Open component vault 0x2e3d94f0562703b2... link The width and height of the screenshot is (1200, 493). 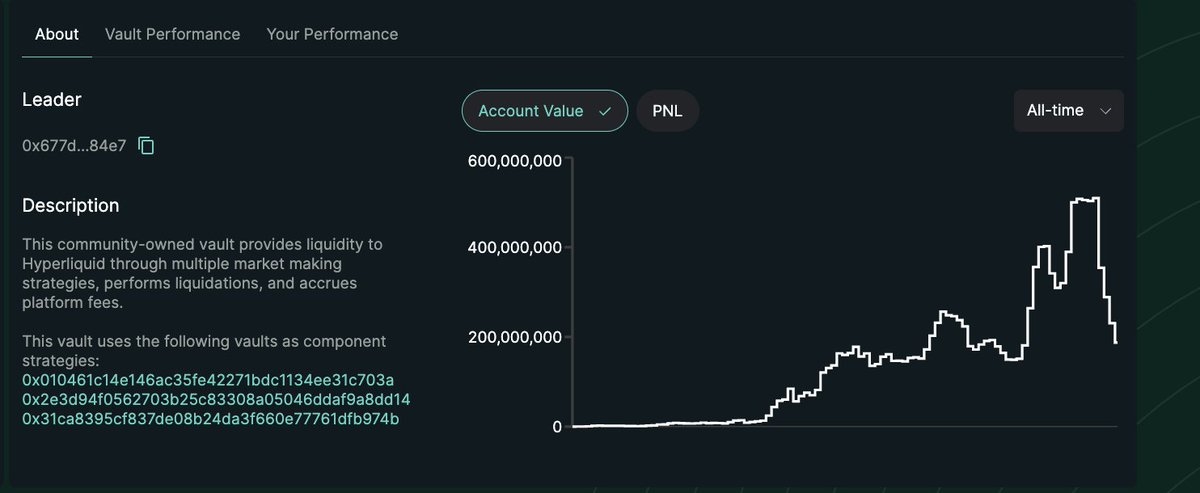click(216, 399)
